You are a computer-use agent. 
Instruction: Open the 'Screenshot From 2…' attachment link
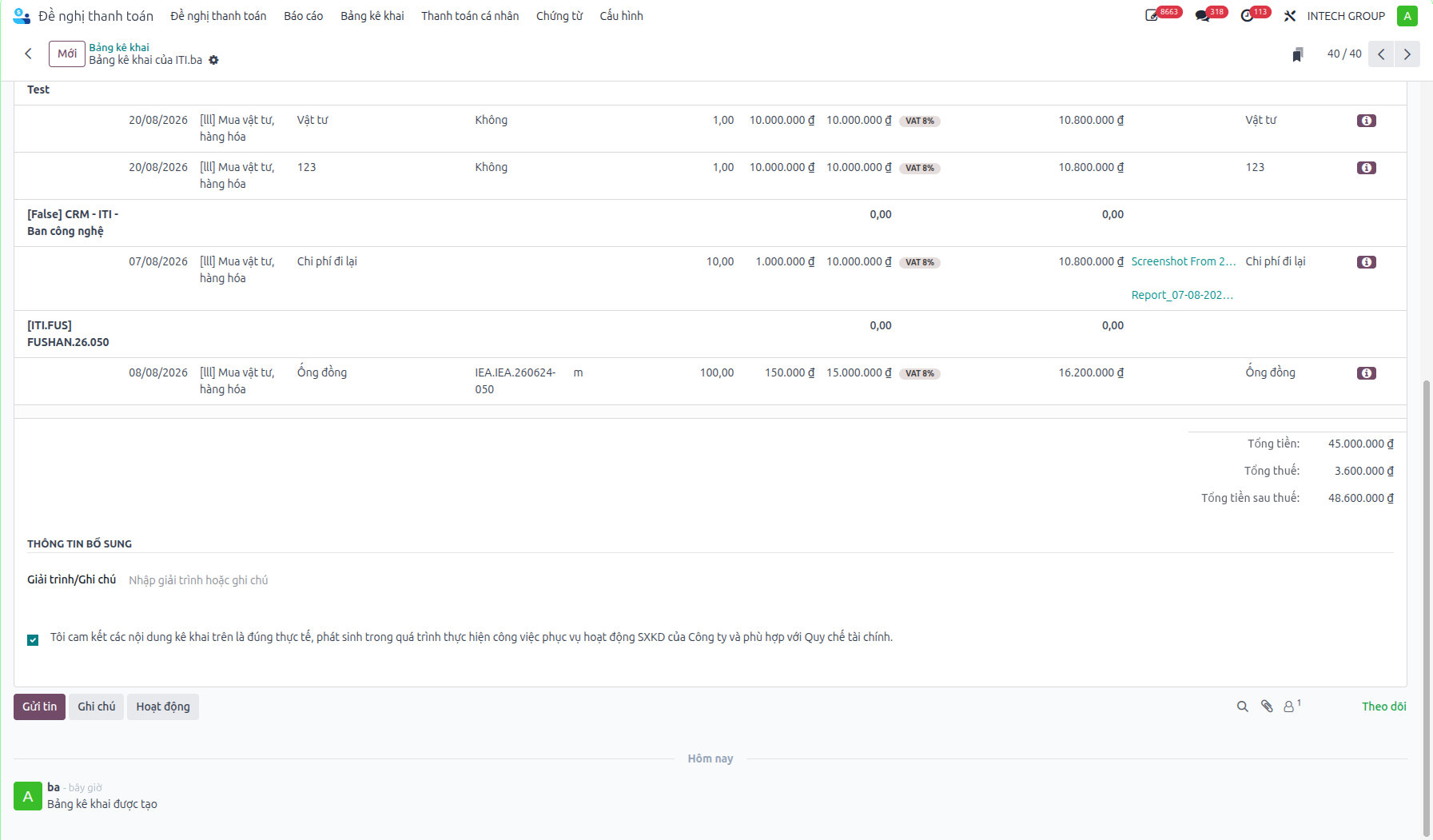(x=1184, y=261)
